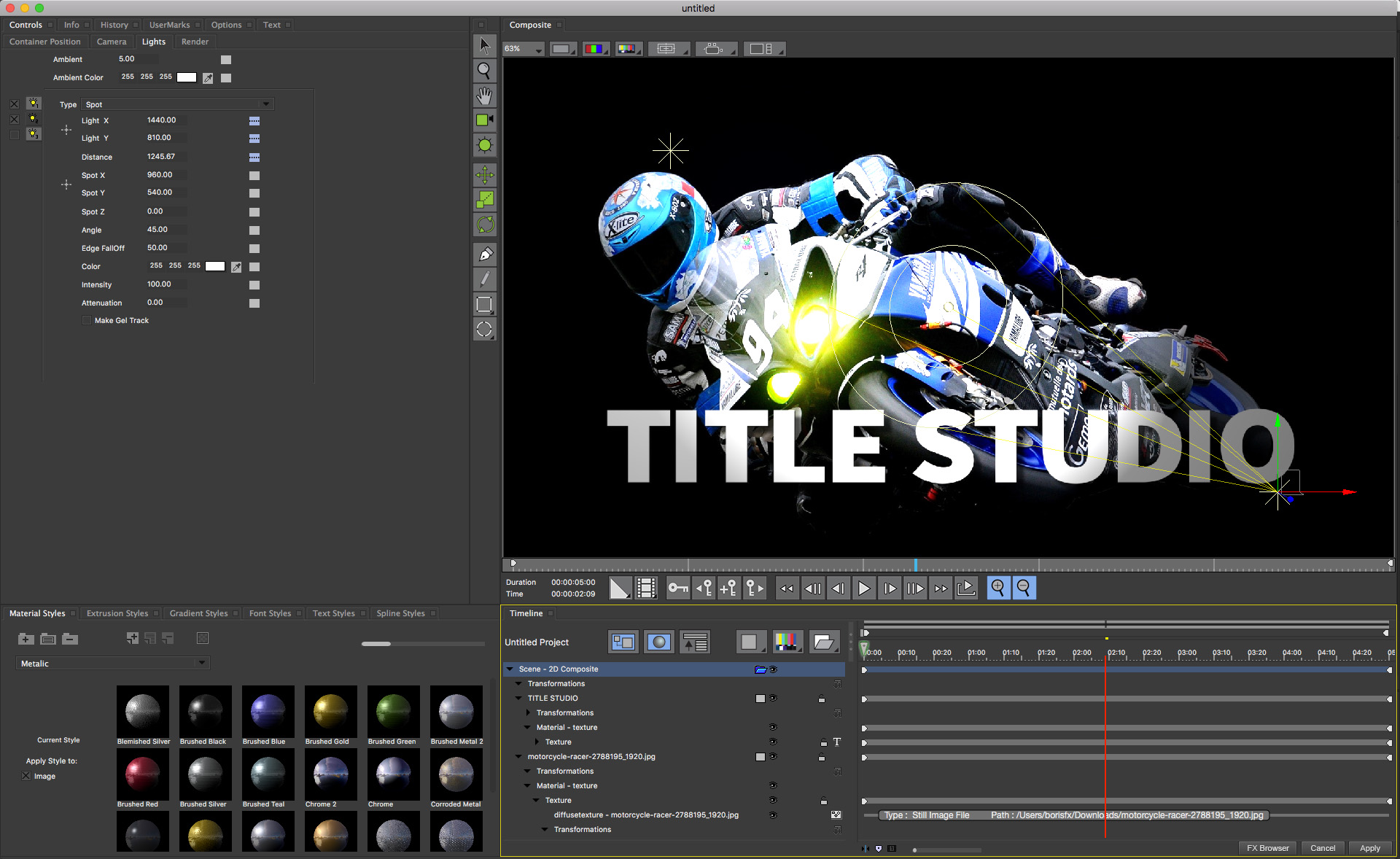Open the Font Styles tab
Viewport: 1400px width, 859px height.
pos(270,613)
